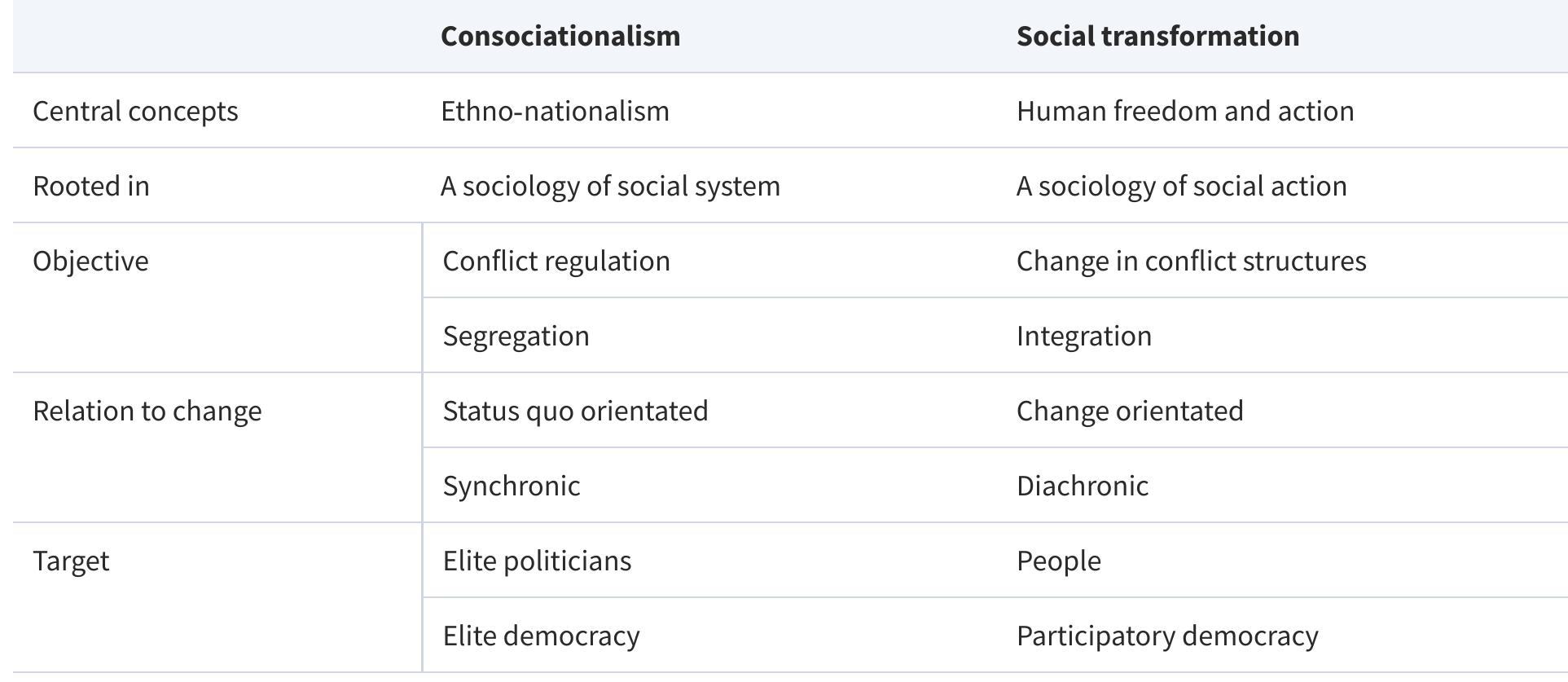Screen dimensions: 1568x682
Task: Select the Human freedom and action cell
Action: click(x=1184, y=111)
